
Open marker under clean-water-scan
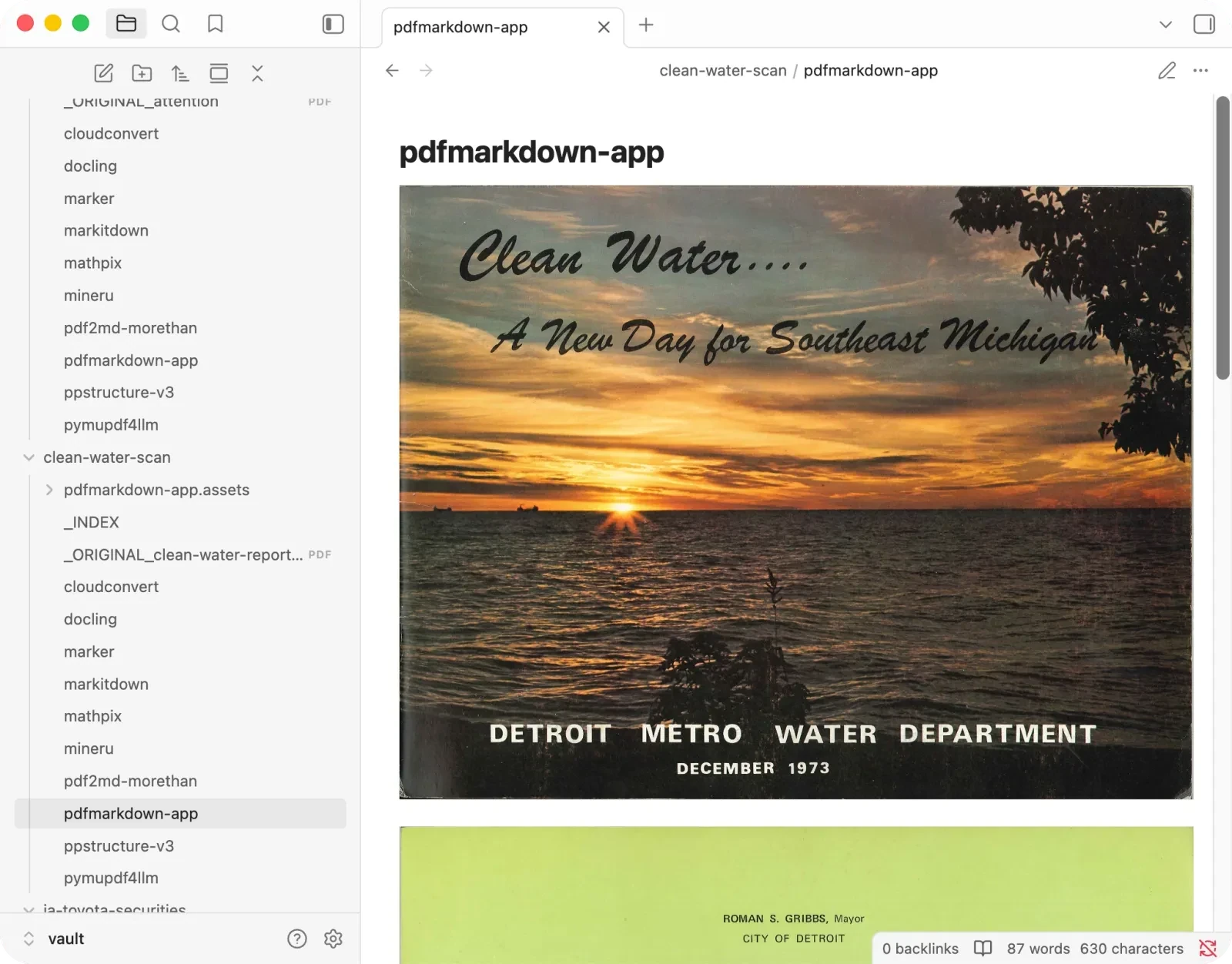tap(89, 651)
